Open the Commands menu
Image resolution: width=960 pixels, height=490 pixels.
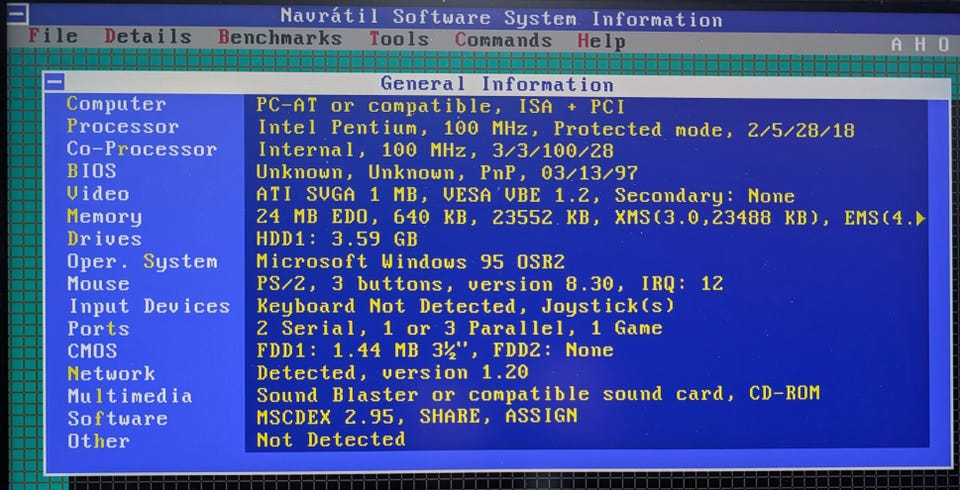point(503,40)
